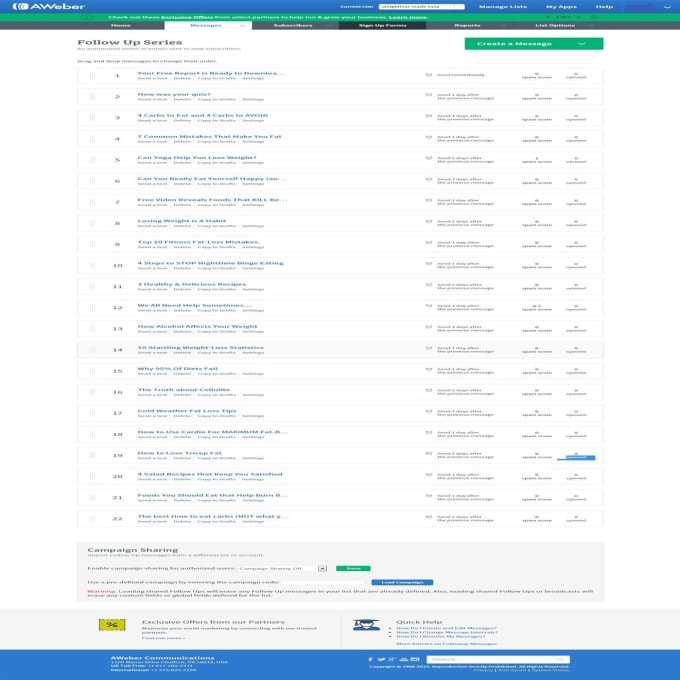This screenshot has width=680, height=680.
Task: Open the Campaign Sharing Off dropdown
Action: pos(282,568)
